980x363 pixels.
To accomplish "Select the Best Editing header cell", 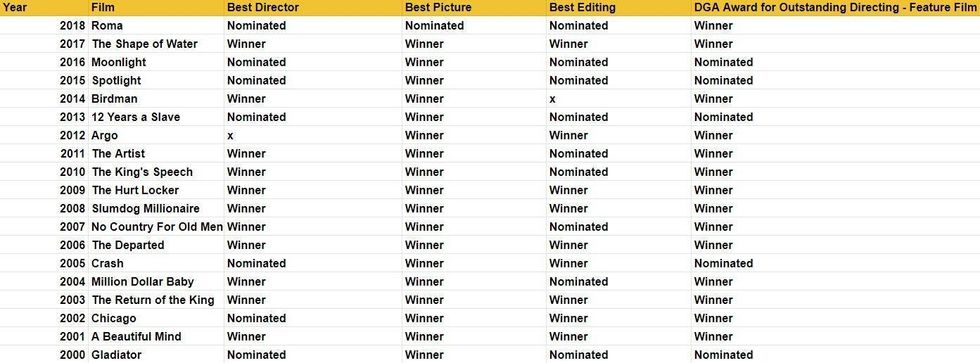I will click(x=619, y=7).
